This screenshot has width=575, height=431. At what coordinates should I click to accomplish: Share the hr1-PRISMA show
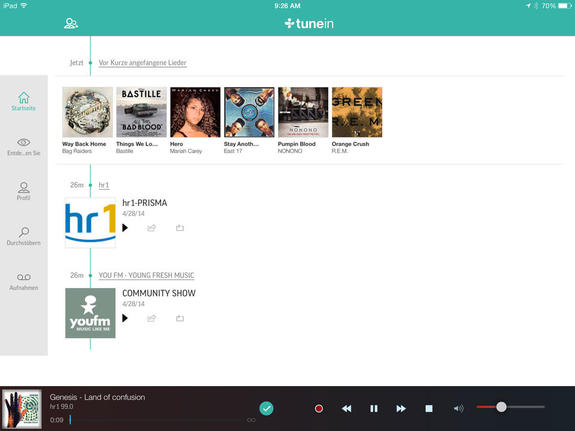151,228
